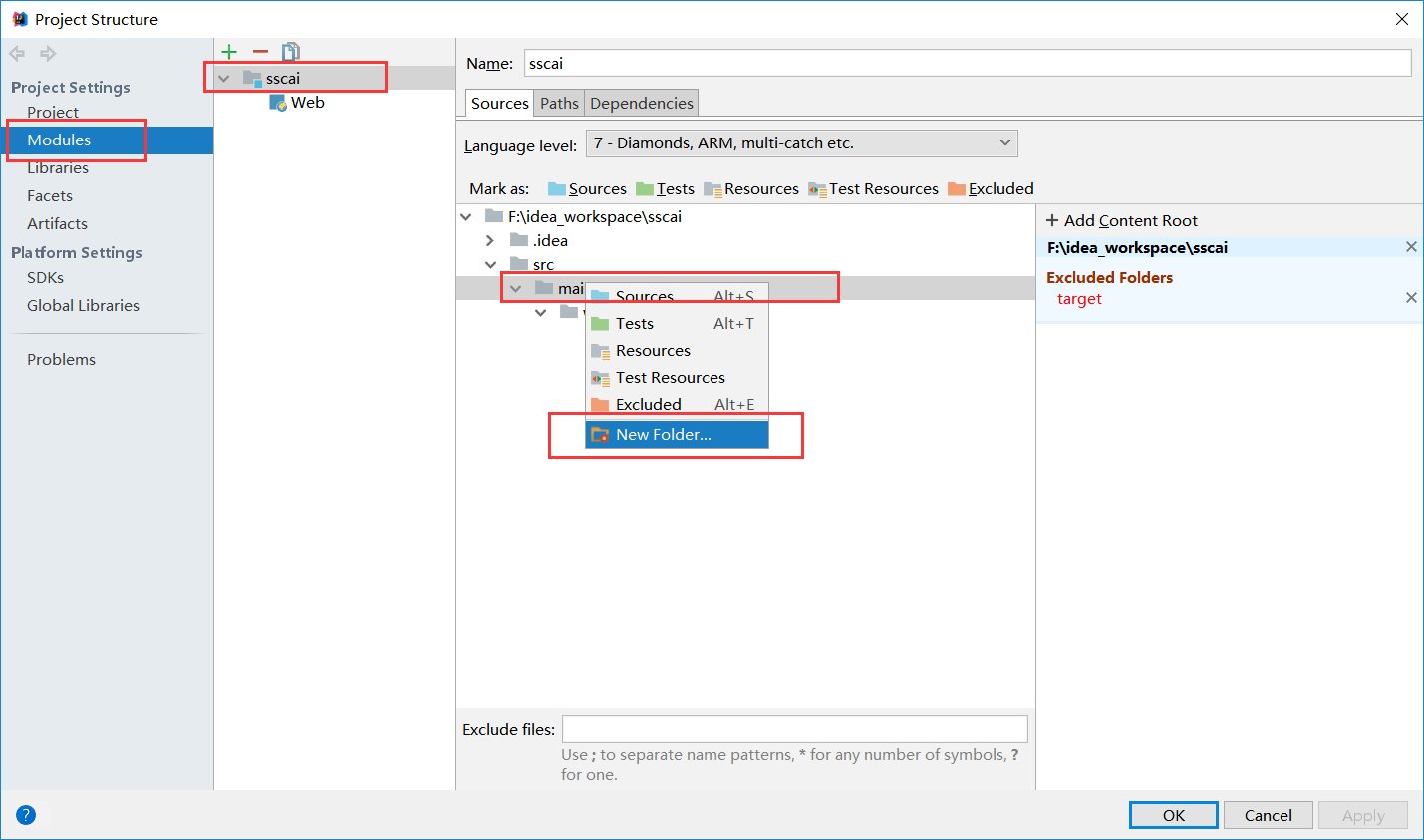Screen dimensions: 1424x840
Task: Select the target excluded folder entry
Action: 1079,299
